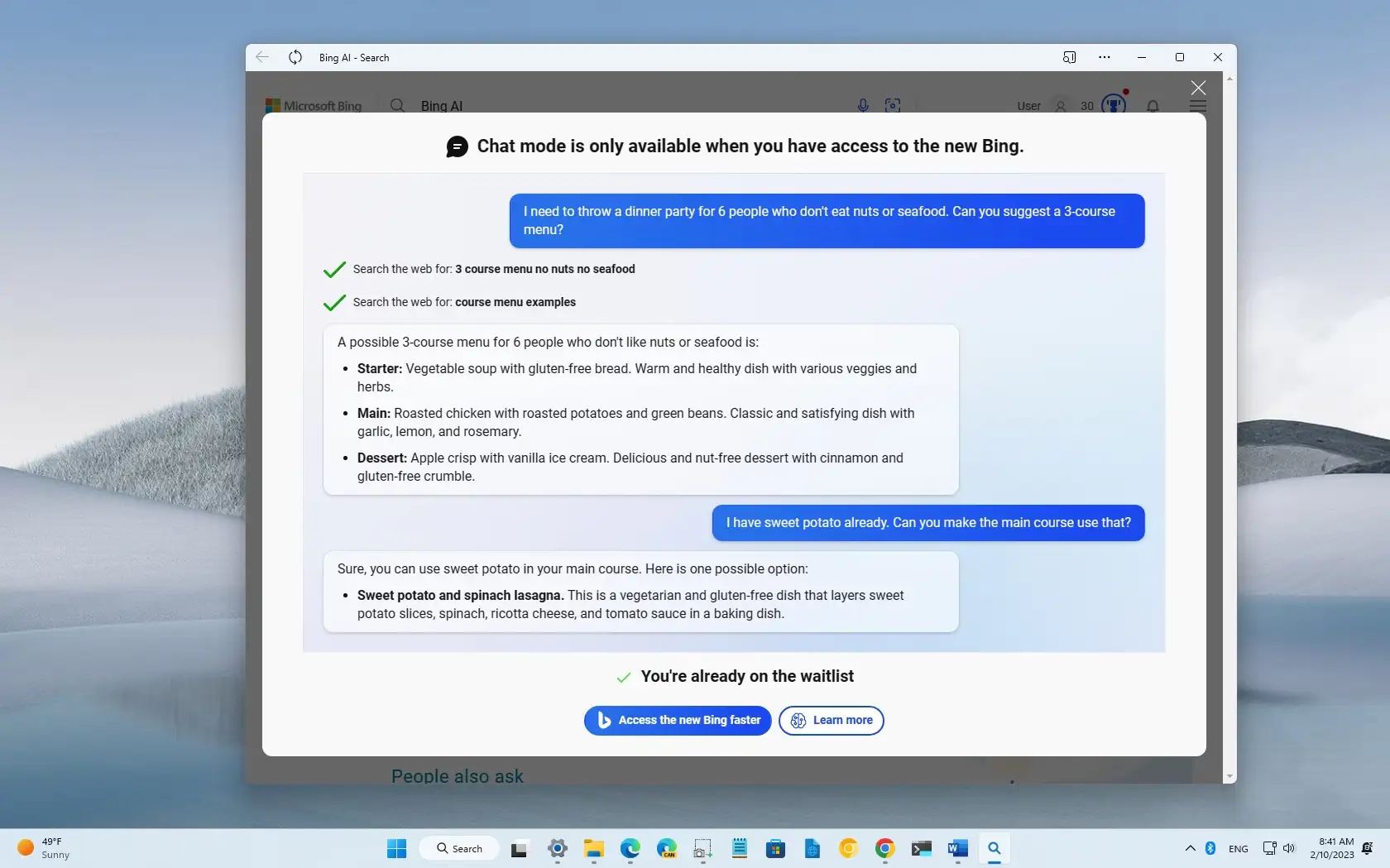Viewport: 1390px width, 868px height.
Task: Click the volume speaker tray icon
Action: pos(1289,848)
